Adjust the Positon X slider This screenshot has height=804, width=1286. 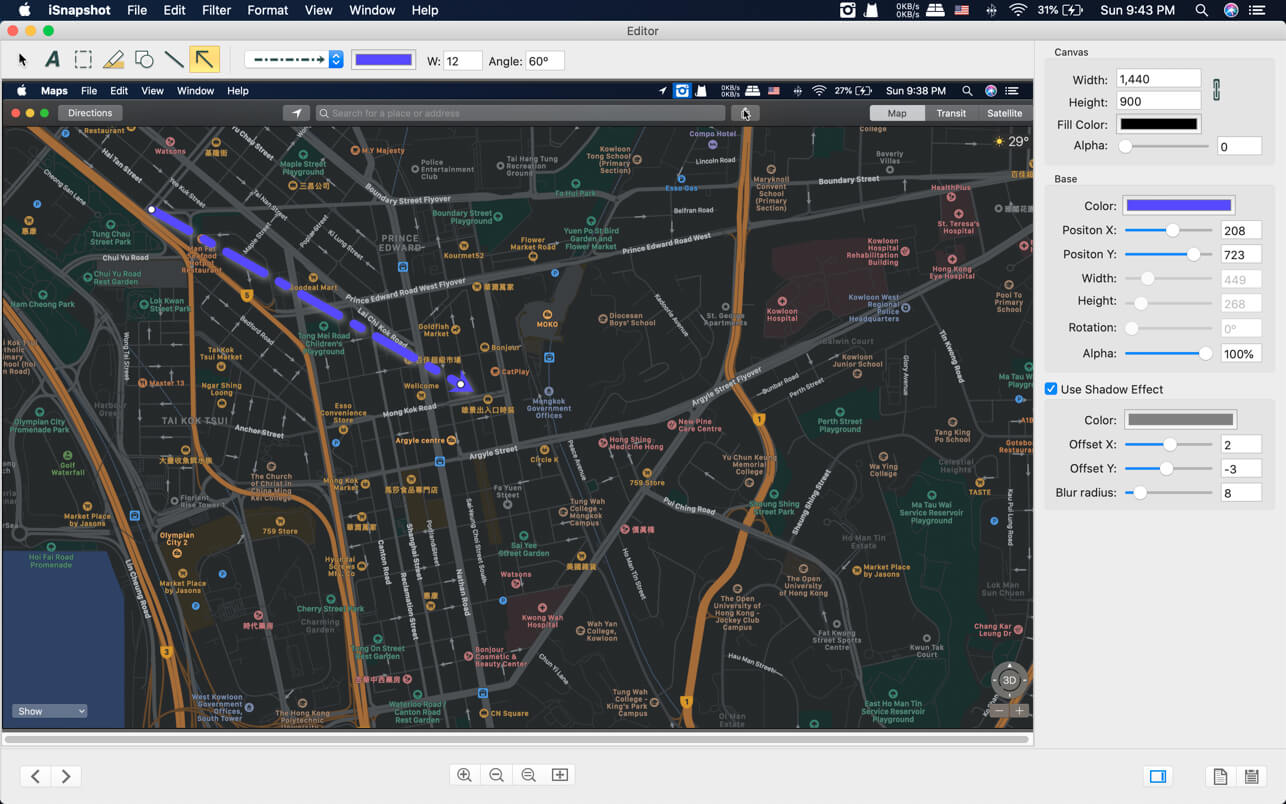pyautogui.click(x=1168, y=230)
